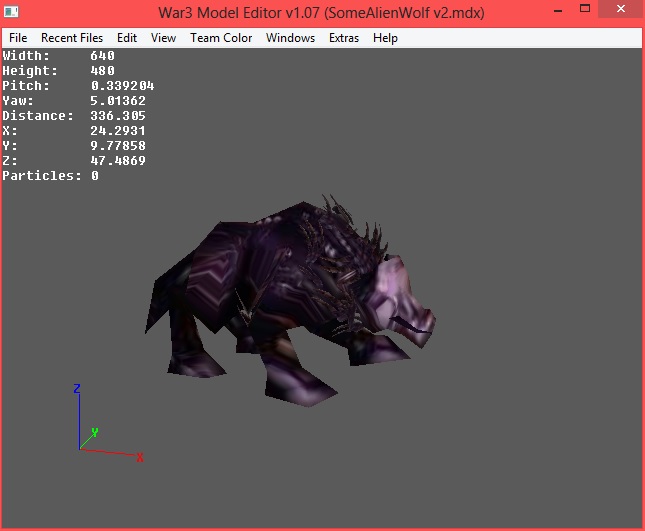The height and width of the screenshot is (531, 645).
Task: Click the window title text
Action: coord(321,13)
